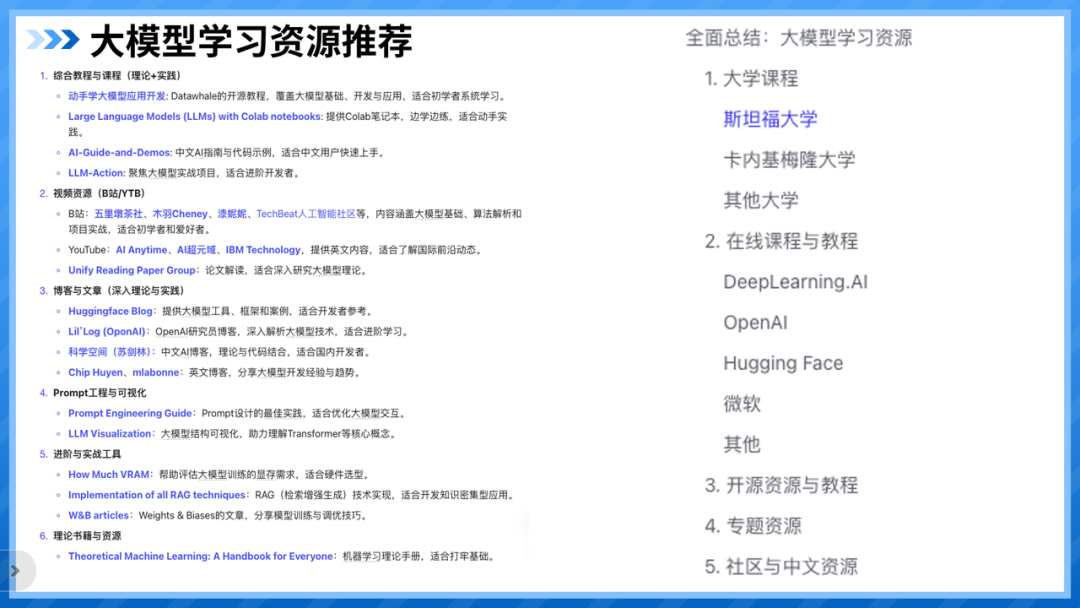
Task: Select Hugging Face outline entry
Action: pyautogui.click(x=783, y=363)
